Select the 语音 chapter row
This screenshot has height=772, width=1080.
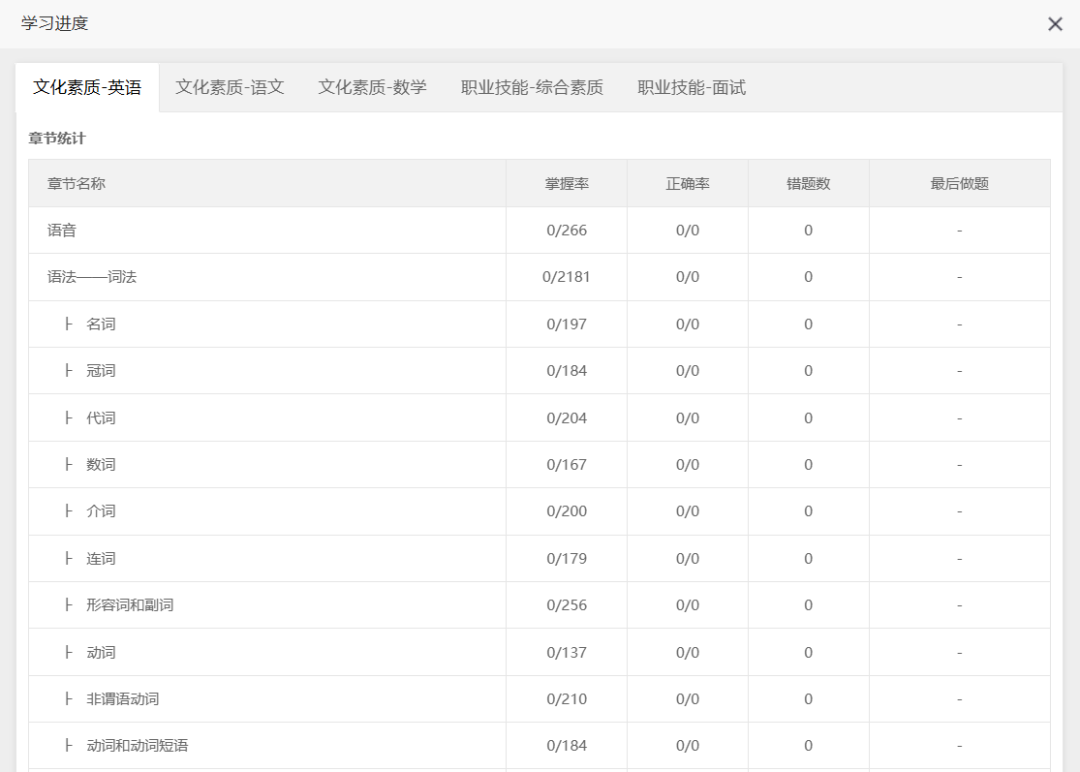(62, 230)
